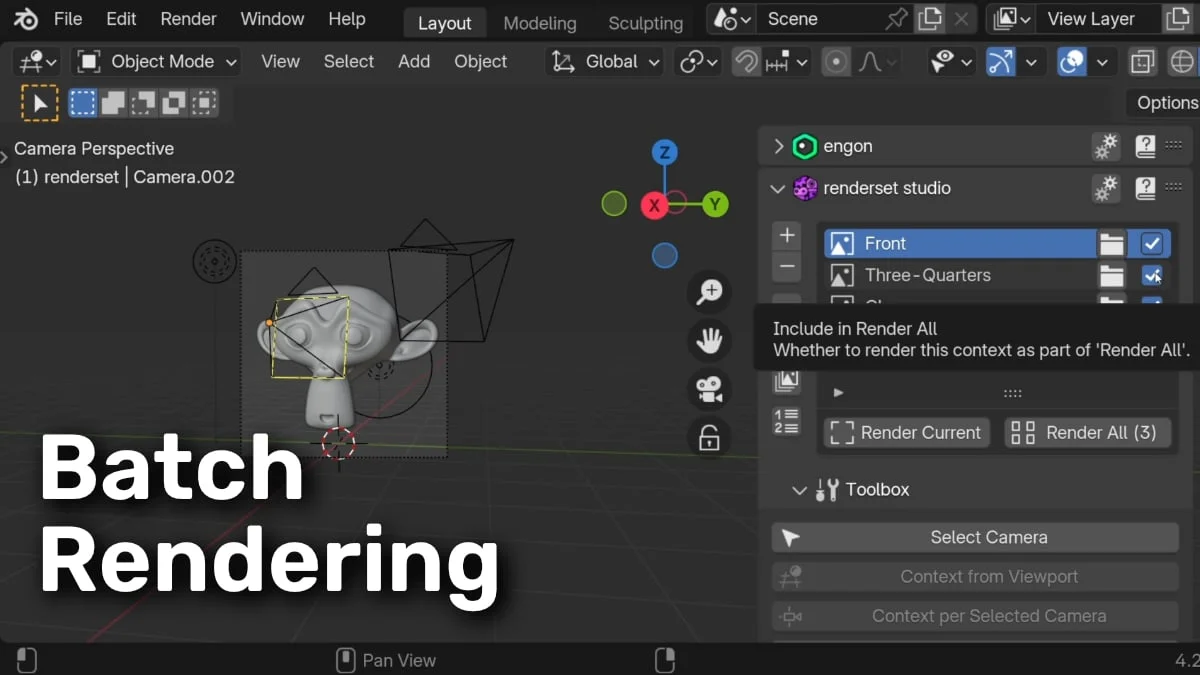Screen dimensions: 1200x675
Task: Open engon preferences via its gear icon
Action: tap(1106, 146)
